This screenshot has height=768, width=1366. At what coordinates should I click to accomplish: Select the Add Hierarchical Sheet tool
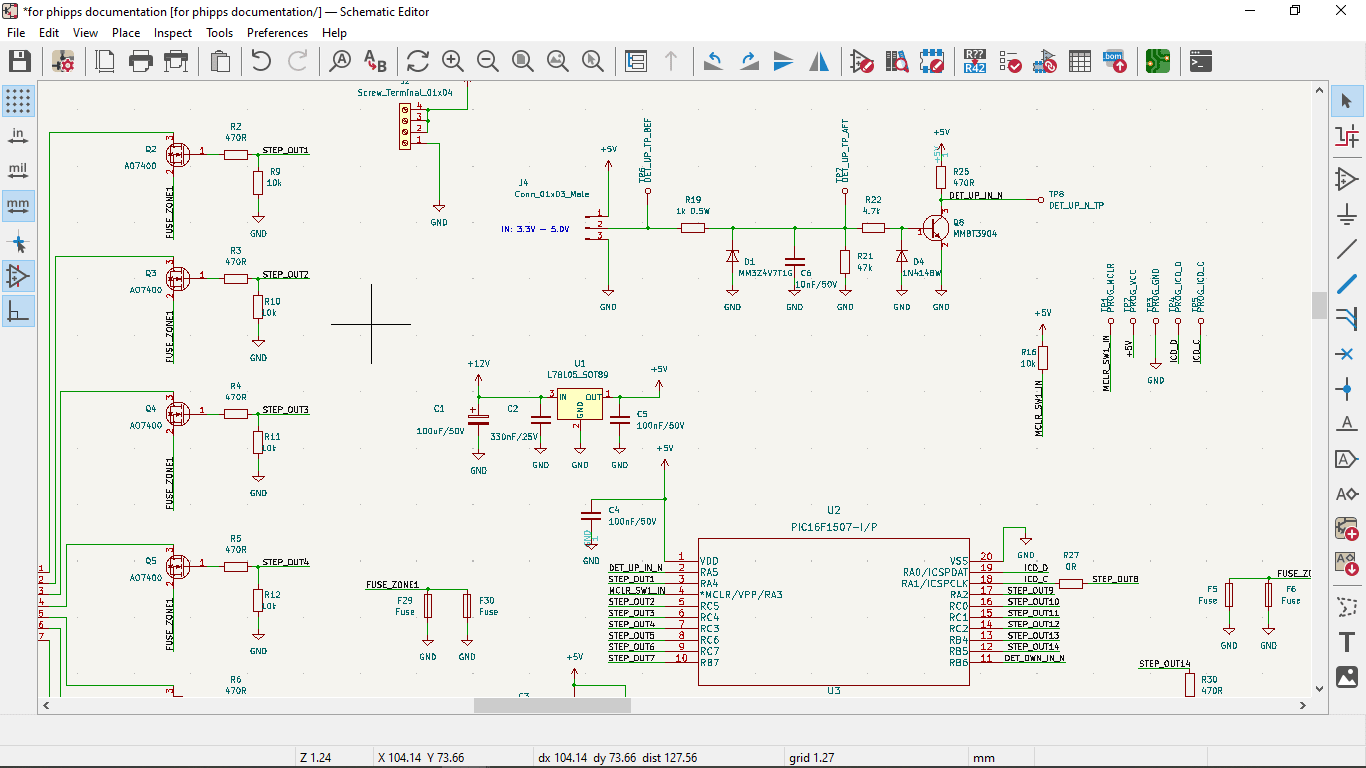click(x=1346, y=529)
